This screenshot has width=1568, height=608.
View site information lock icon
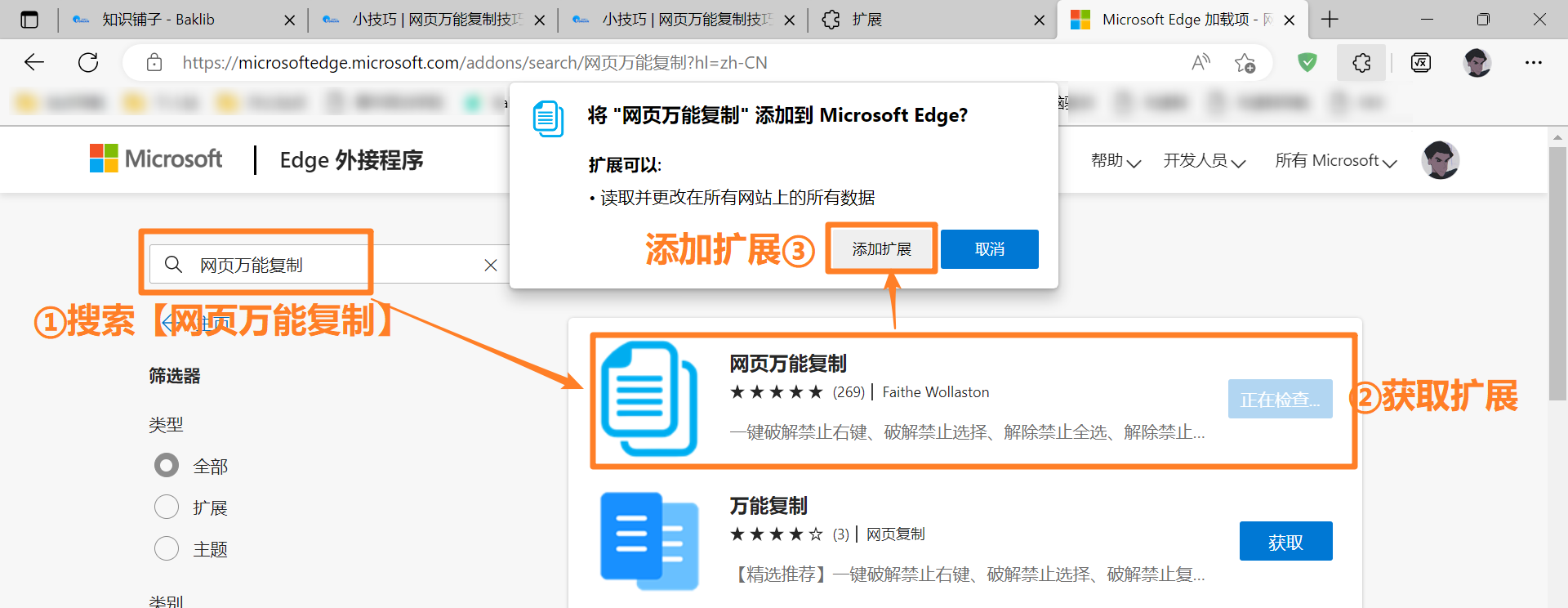coord(154,62)
